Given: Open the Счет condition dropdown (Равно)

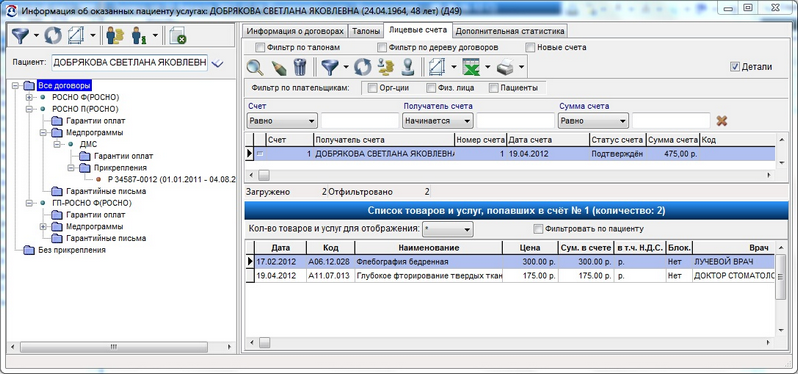Looking at the screenshot, I should [x=282, y=121].
